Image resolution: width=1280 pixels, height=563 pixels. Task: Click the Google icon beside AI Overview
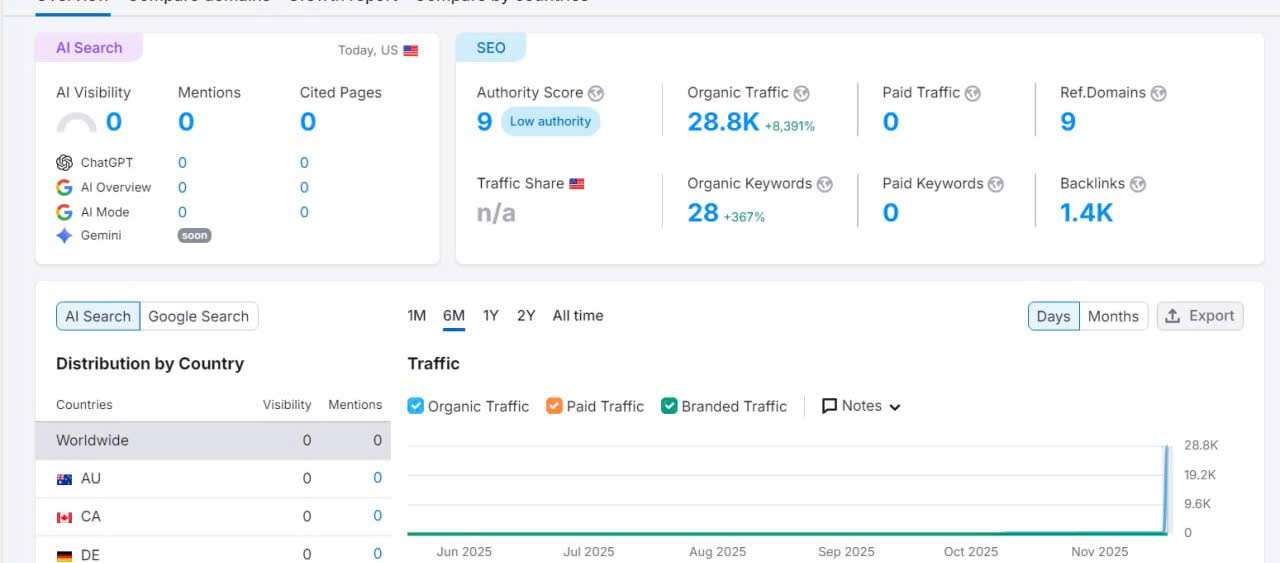point(64,188)
